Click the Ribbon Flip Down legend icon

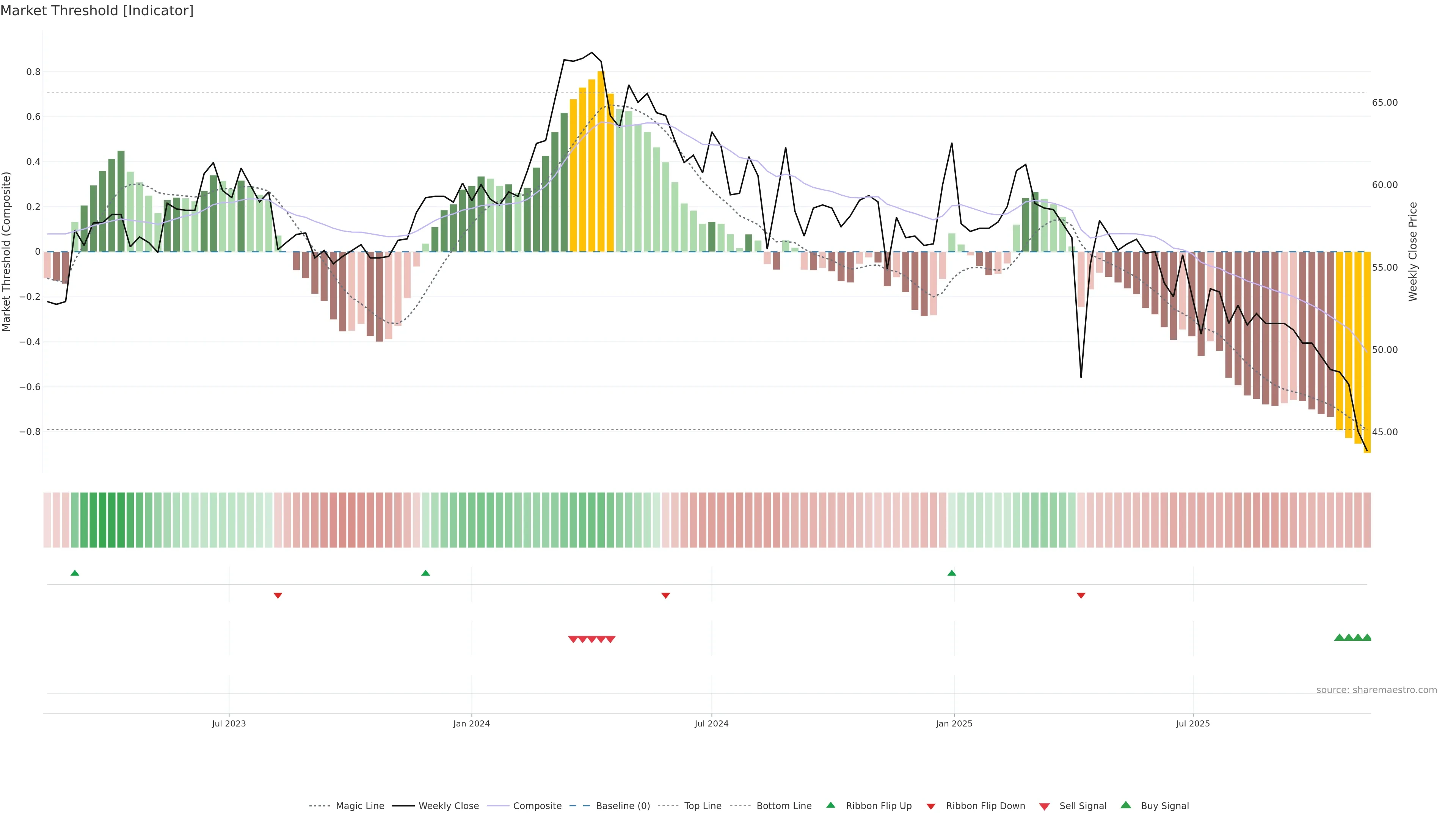931,806
